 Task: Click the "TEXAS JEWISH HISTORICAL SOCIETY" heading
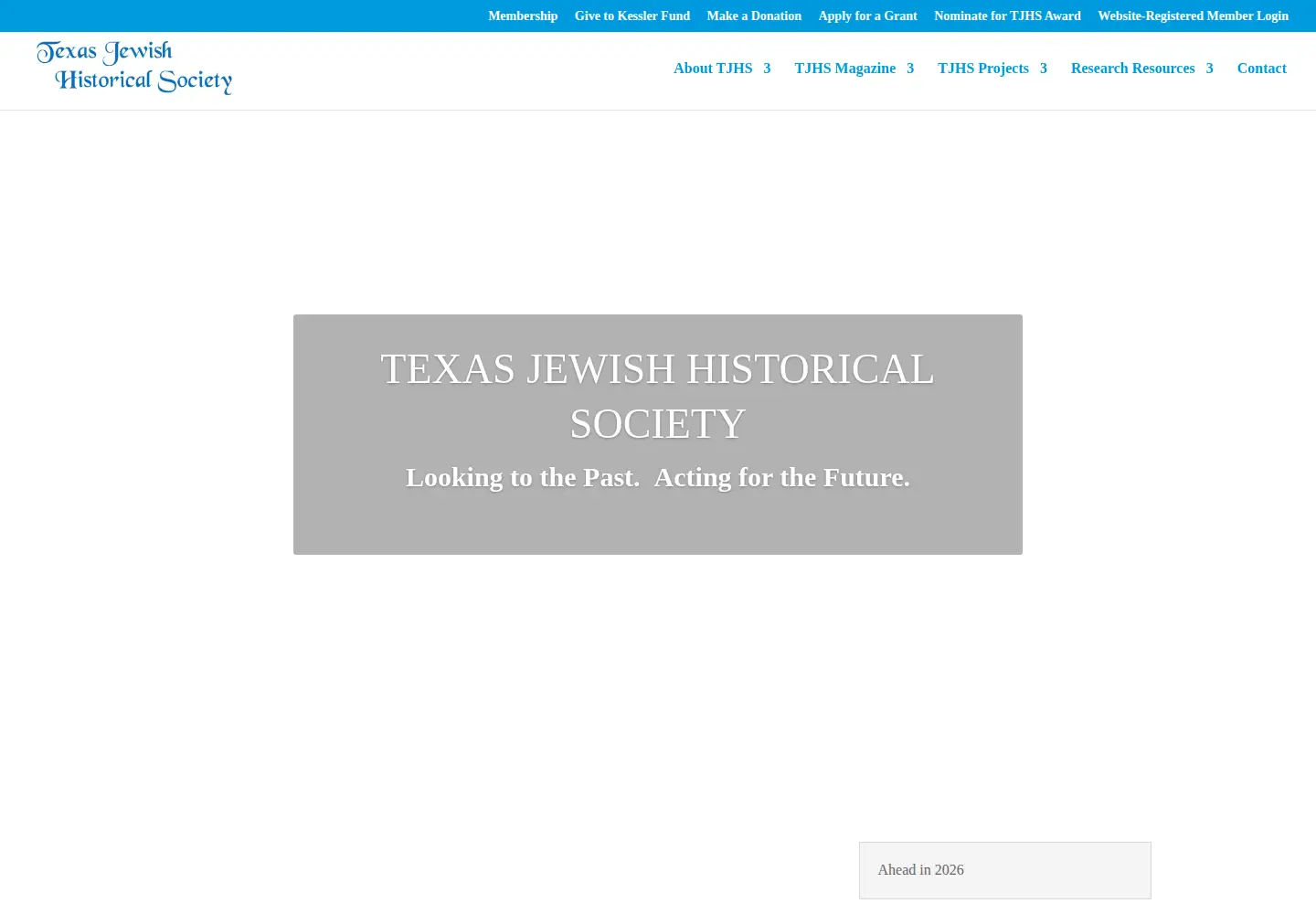click(658, 396)
